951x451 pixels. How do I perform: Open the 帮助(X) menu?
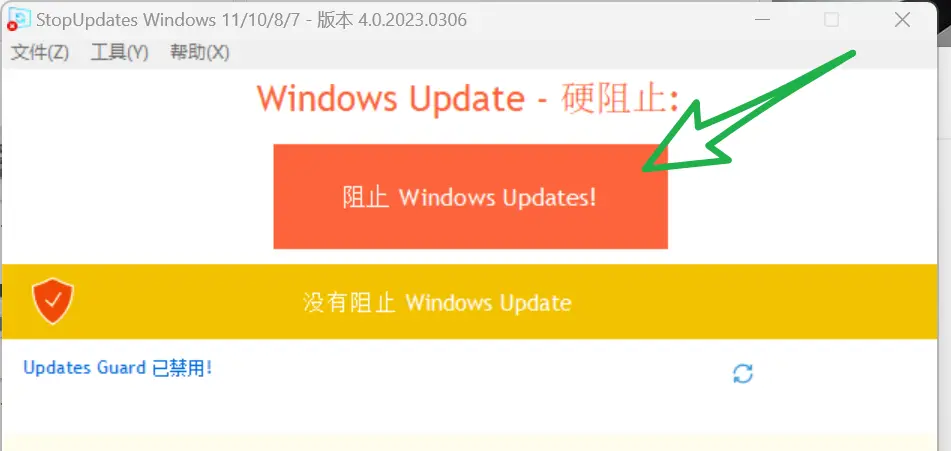tap(200, 53)
